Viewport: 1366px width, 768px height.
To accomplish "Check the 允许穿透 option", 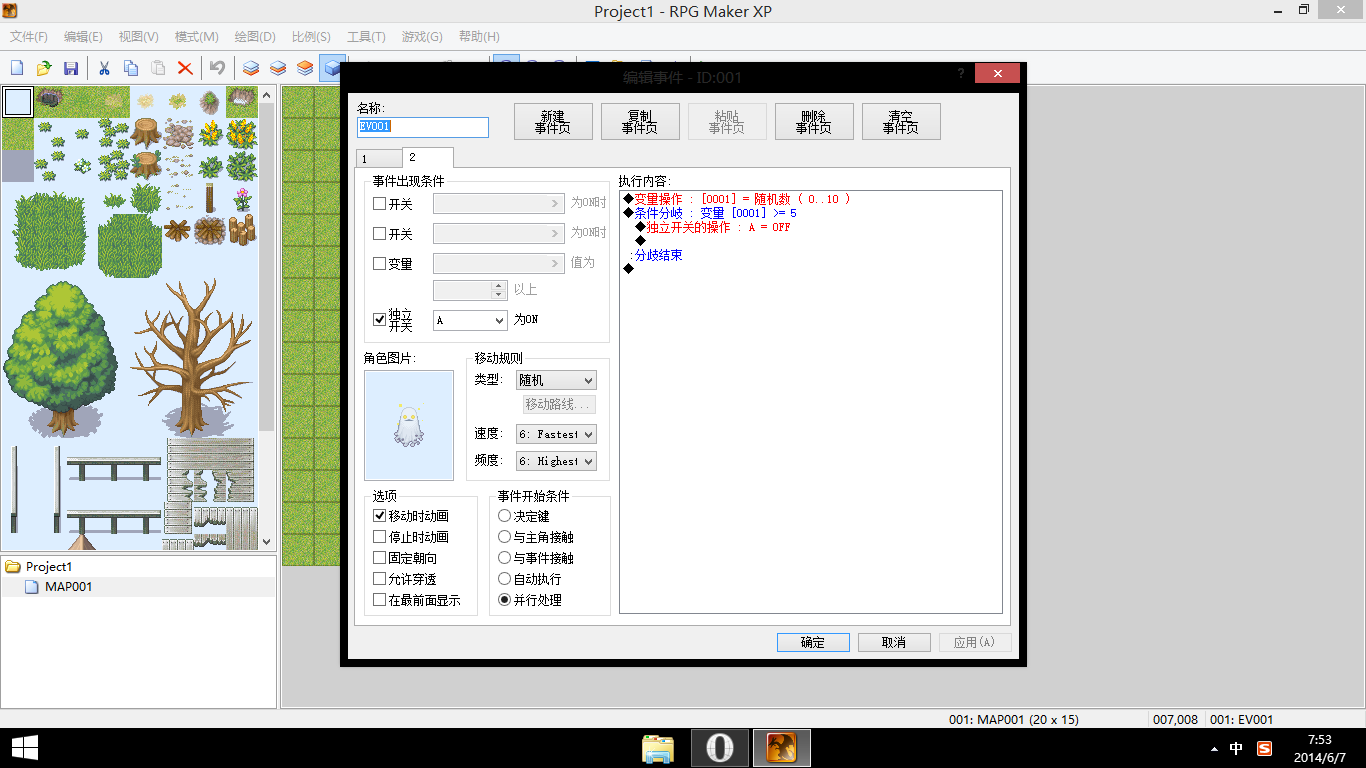I will click(379, 579).
